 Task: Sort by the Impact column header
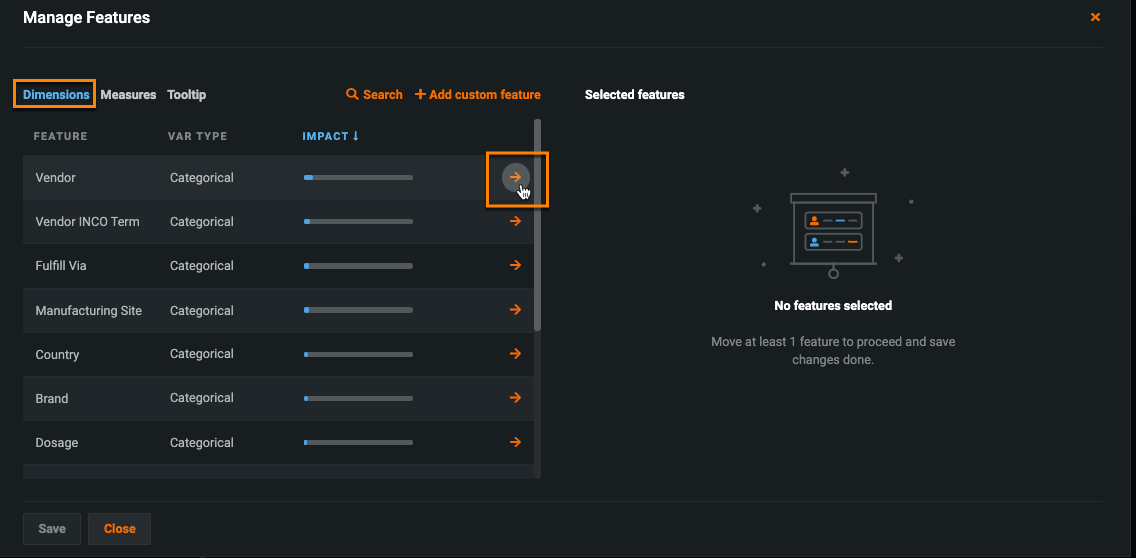click(330, 136)
